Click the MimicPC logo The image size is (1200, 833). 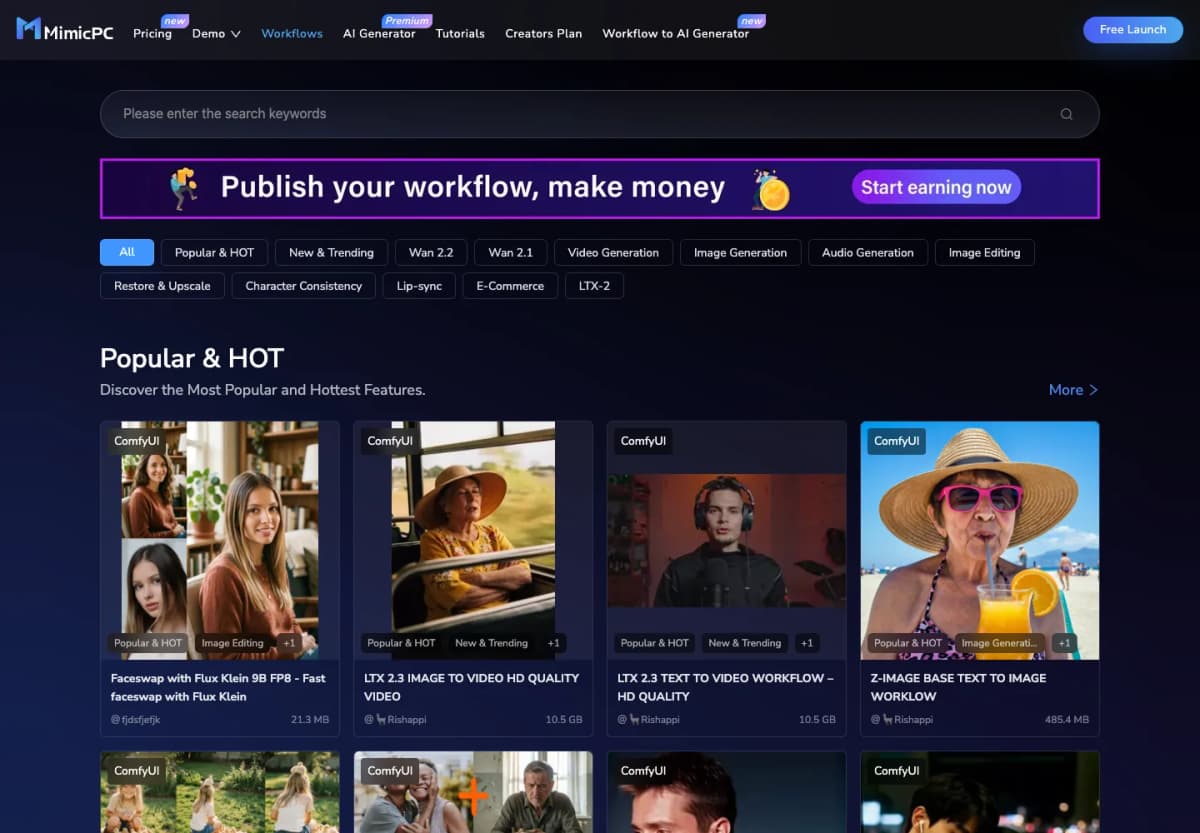[65, 29]
